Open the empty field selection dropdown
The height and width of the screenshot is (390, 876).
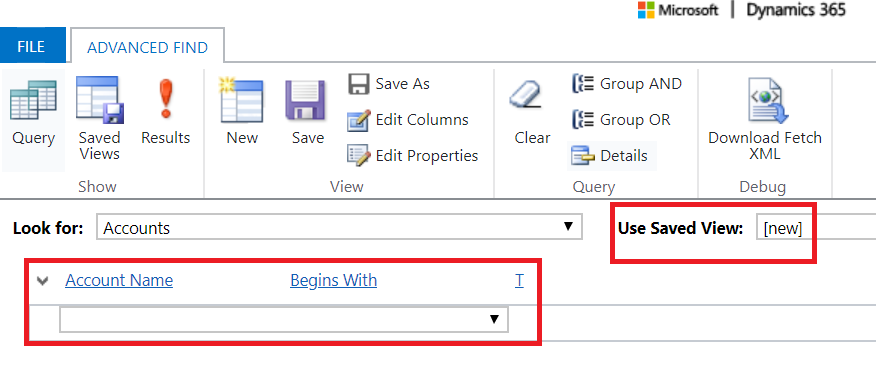click(x=284, y=320)
